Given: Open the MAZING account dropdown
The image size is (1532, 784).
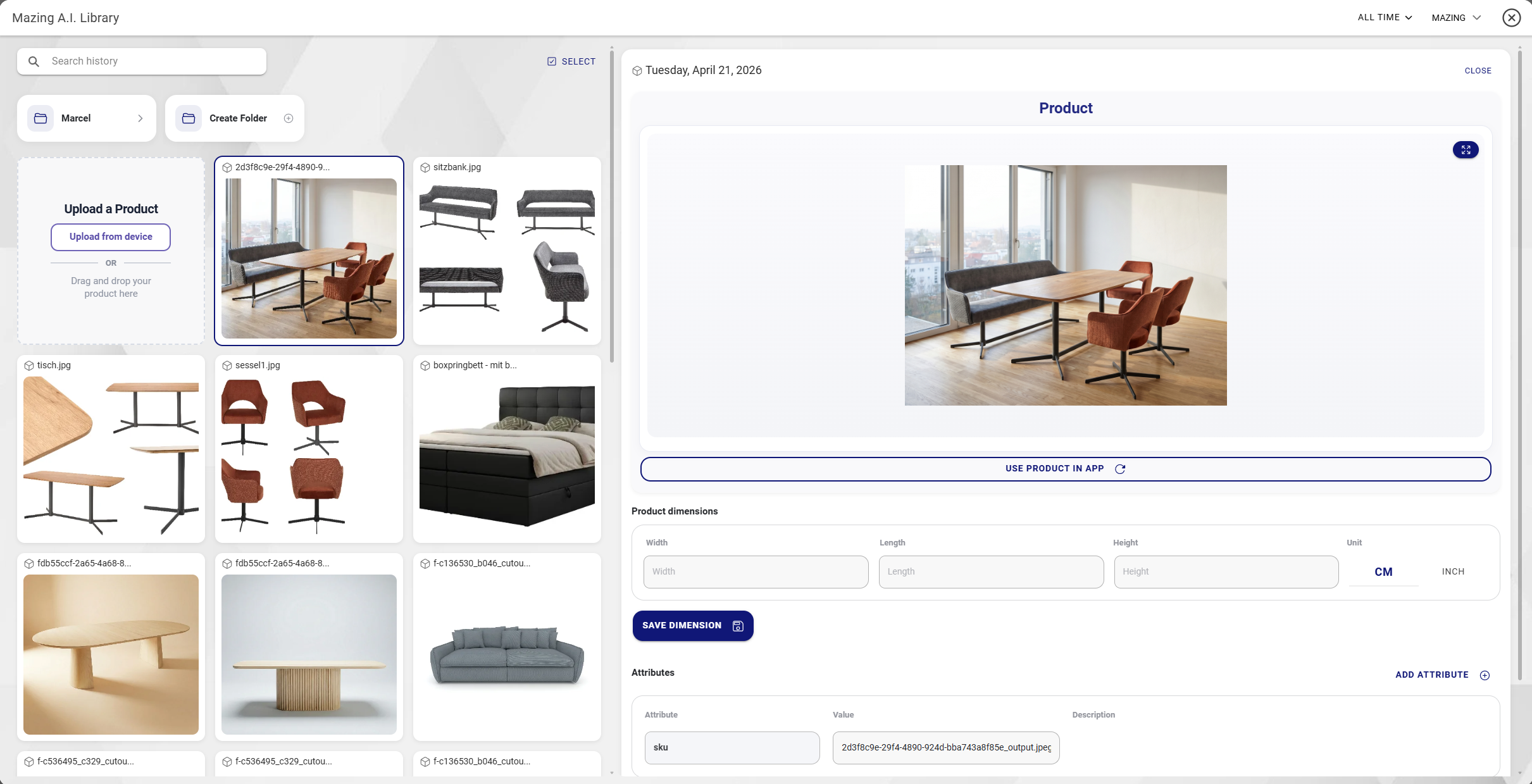Looking at the screenshot, I should pos(1456,18).
